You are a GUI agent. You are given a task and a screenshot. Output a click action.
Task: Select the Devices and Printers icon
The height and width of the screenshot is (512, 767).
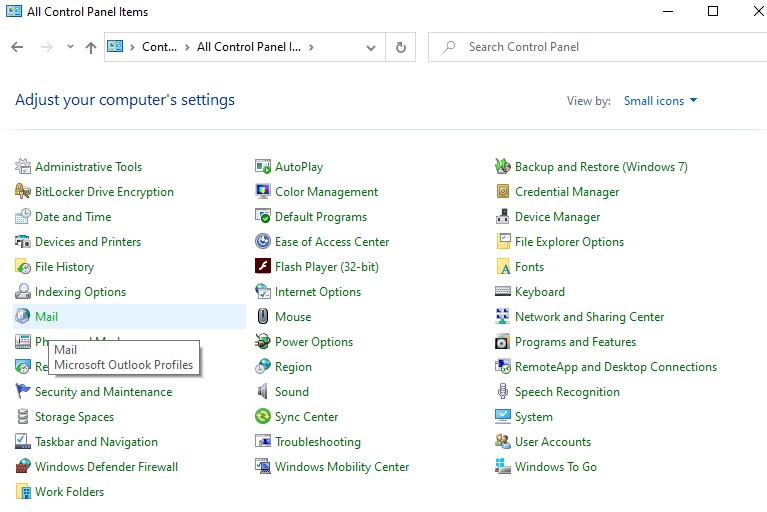pyautogui.click(x=23, y=242)
